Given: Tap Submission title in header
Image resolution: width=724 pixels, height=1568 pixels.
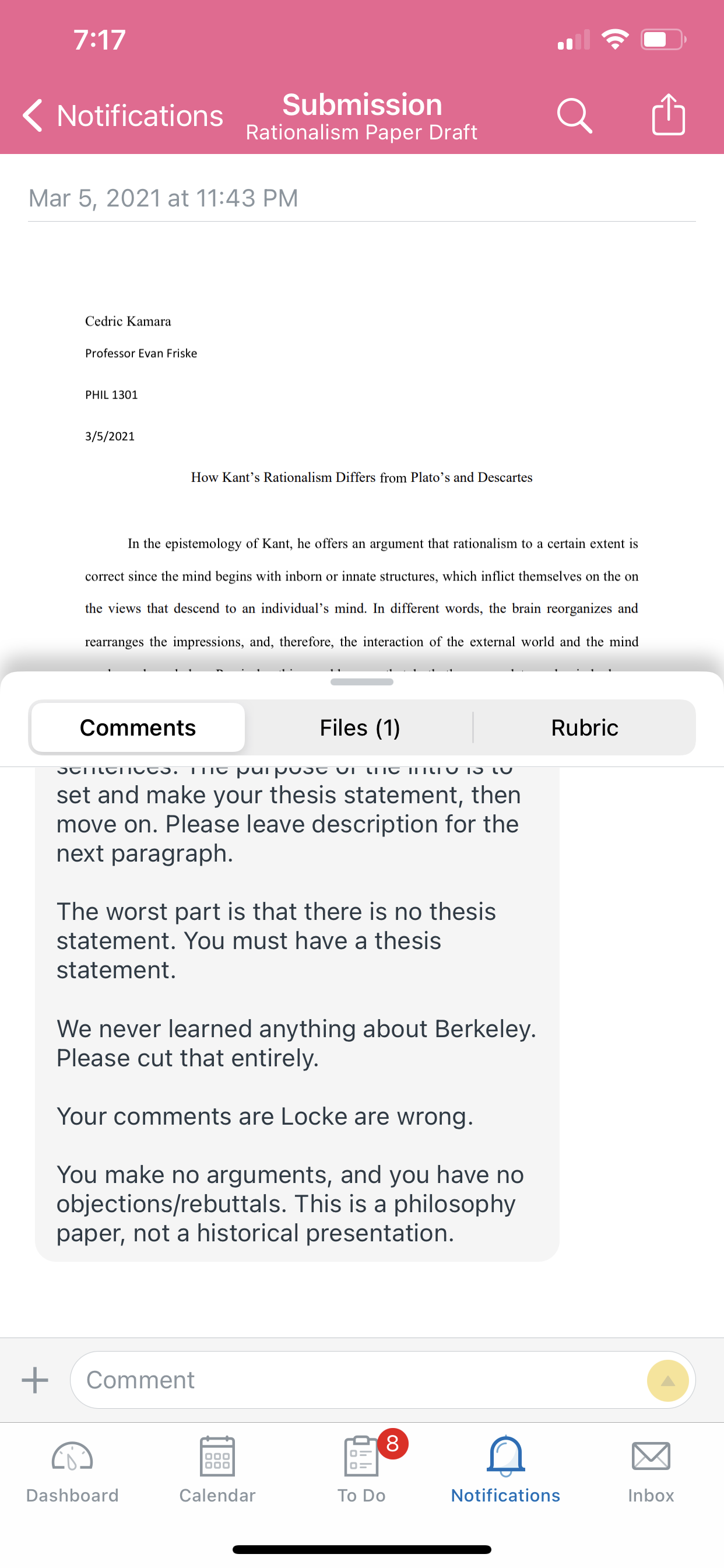Looking at the screenshot, I should click(362, 104).
